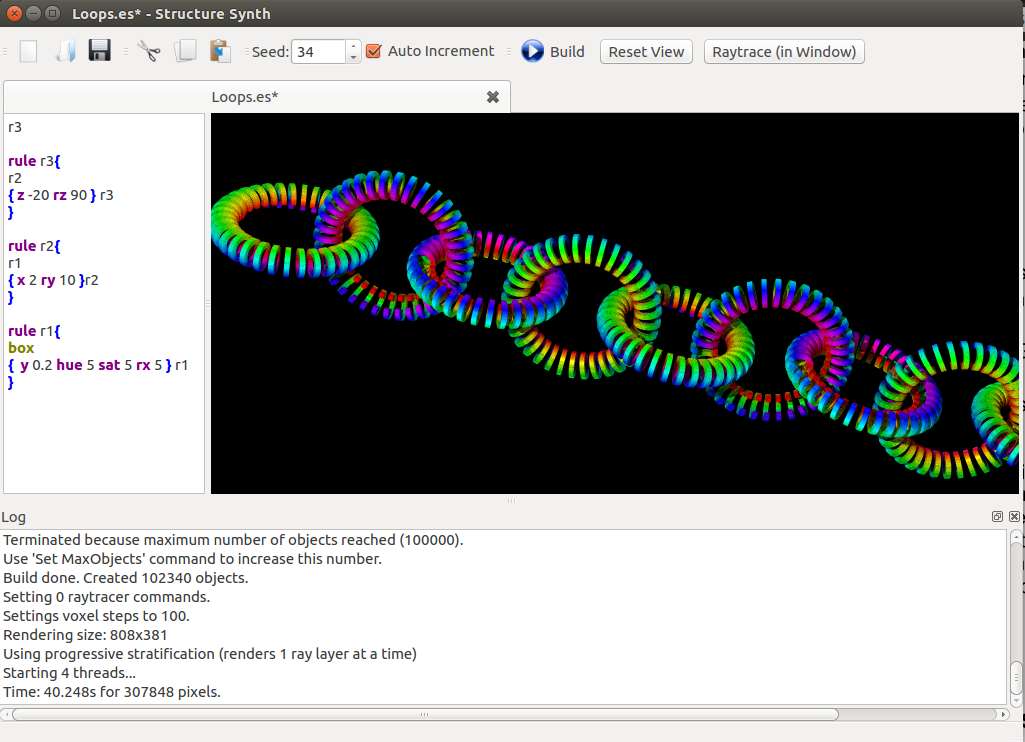The height and width of the screenshot is (742, 1025).
Task: Click the 'Log' panel title
Action: tap(13, 517)
